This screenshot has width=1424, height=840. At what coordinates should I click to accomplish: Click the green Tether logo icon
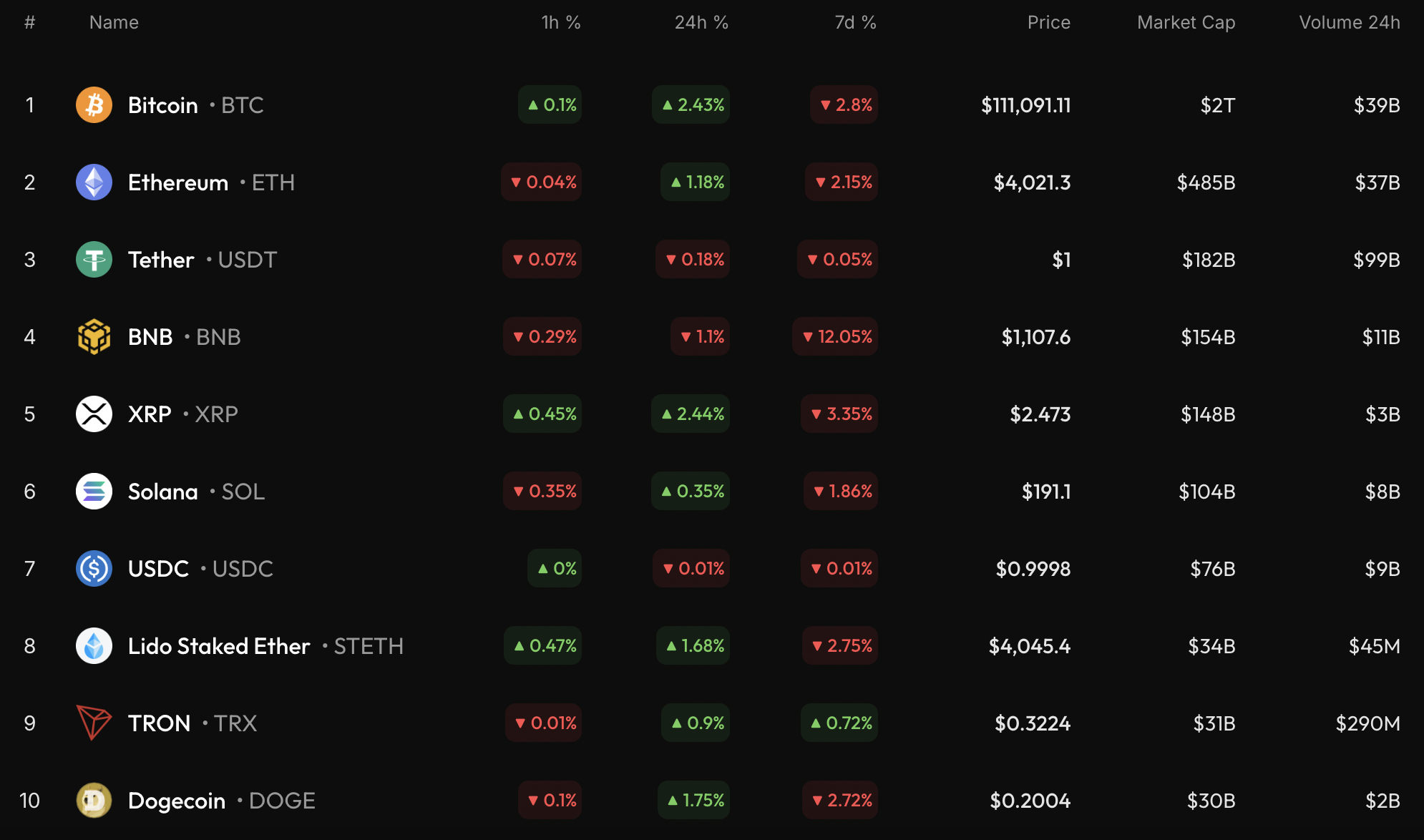[94, 260]
